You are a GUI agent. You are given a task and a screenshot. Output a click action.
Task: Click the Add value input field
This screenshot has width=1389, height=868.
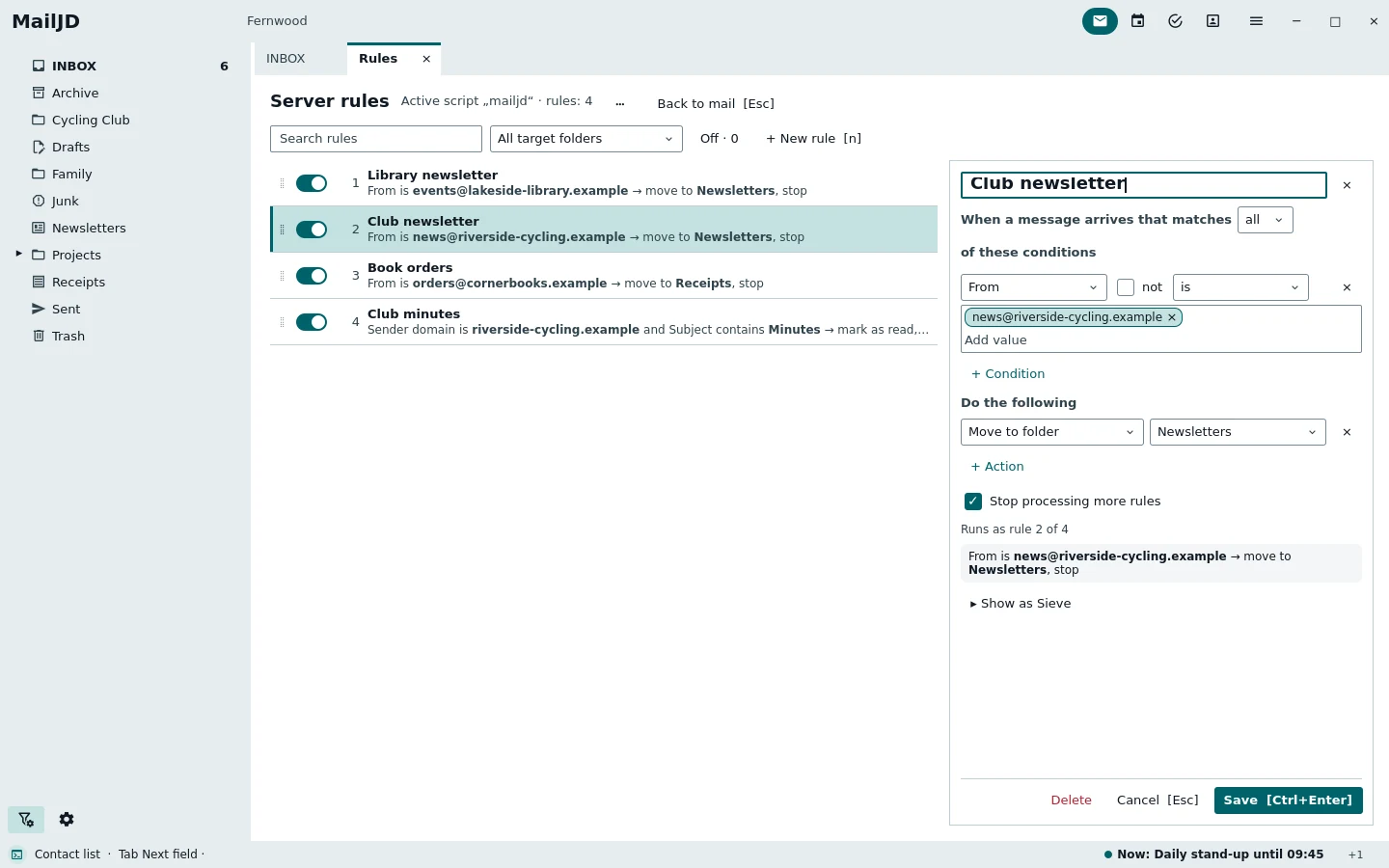(1161, 340)
